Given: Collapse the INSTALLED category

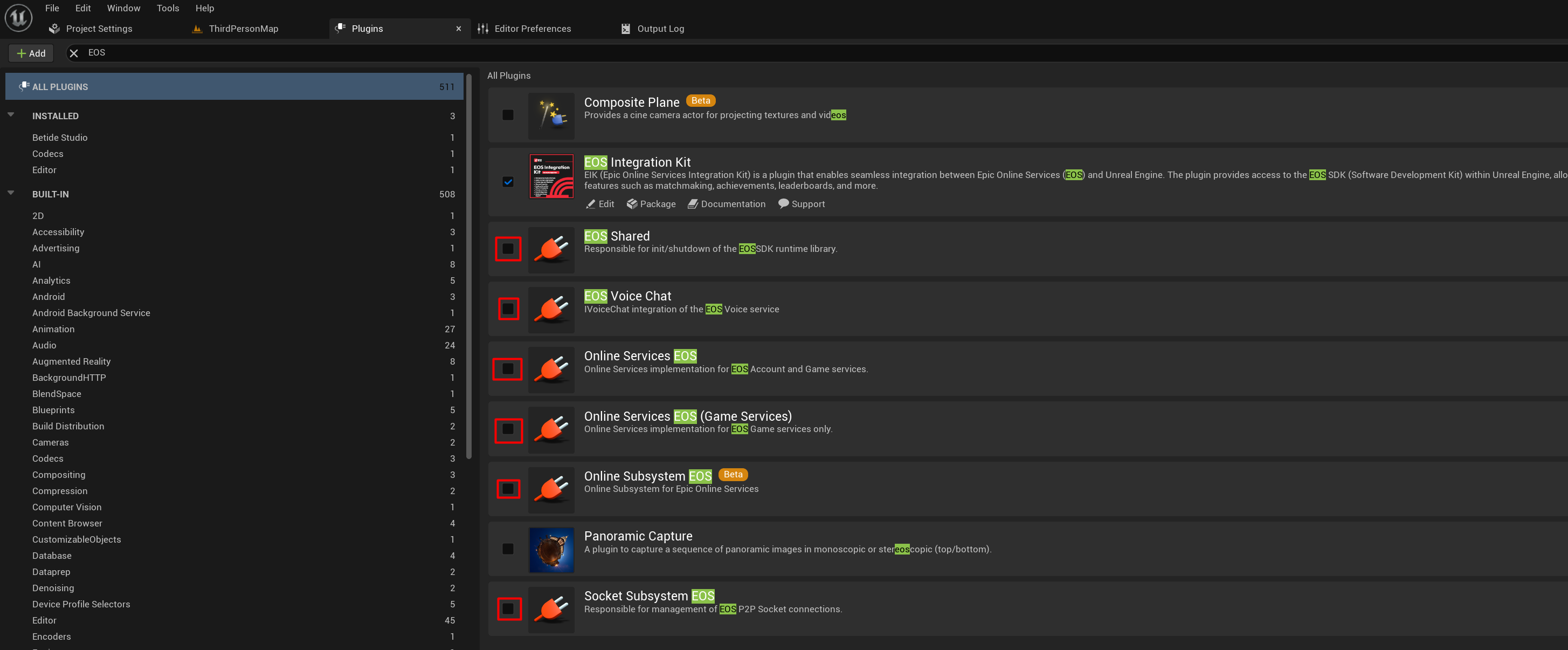Looking at the screenshot, I should (x=11, y=114).
